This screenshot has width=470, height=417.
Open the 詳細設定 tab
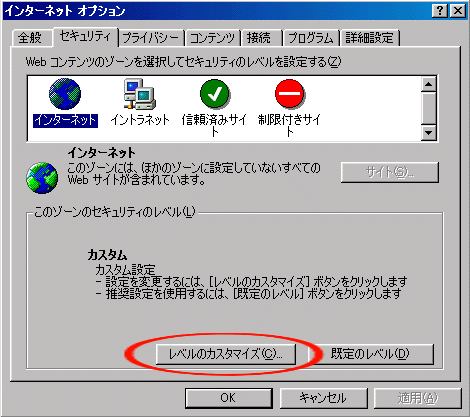click(x=370, y=38)
